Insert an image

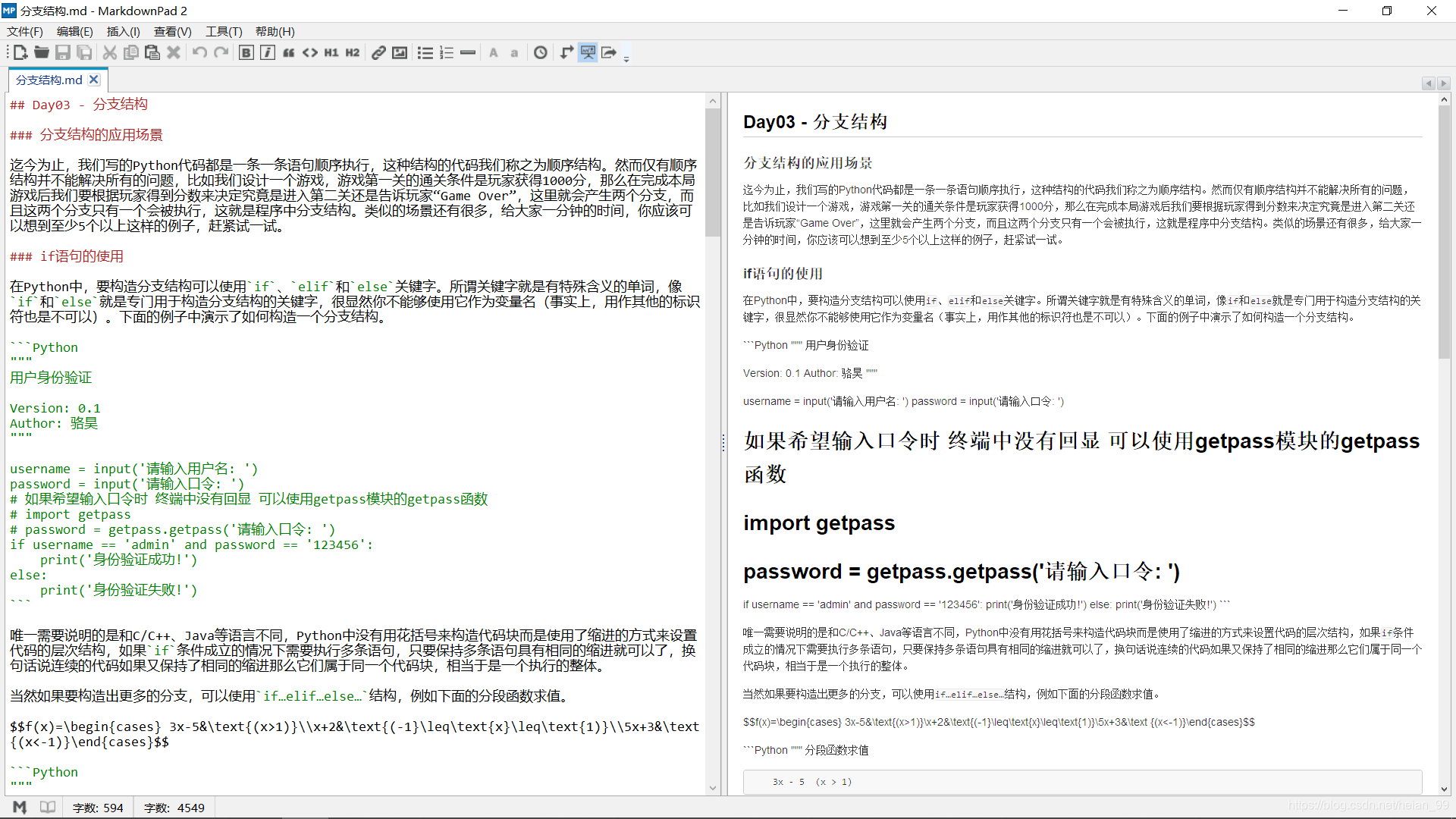400,52
